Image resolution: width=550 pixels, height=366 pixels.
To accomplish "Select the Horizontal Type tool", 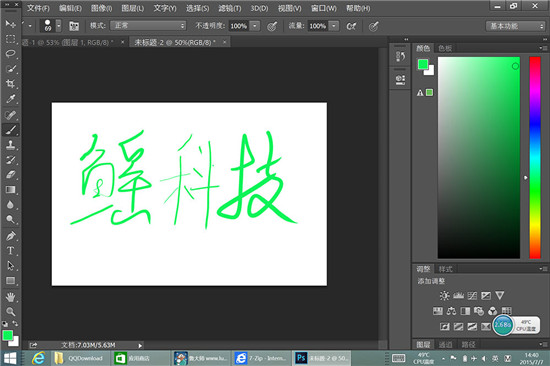I will (x=11, y=251).
